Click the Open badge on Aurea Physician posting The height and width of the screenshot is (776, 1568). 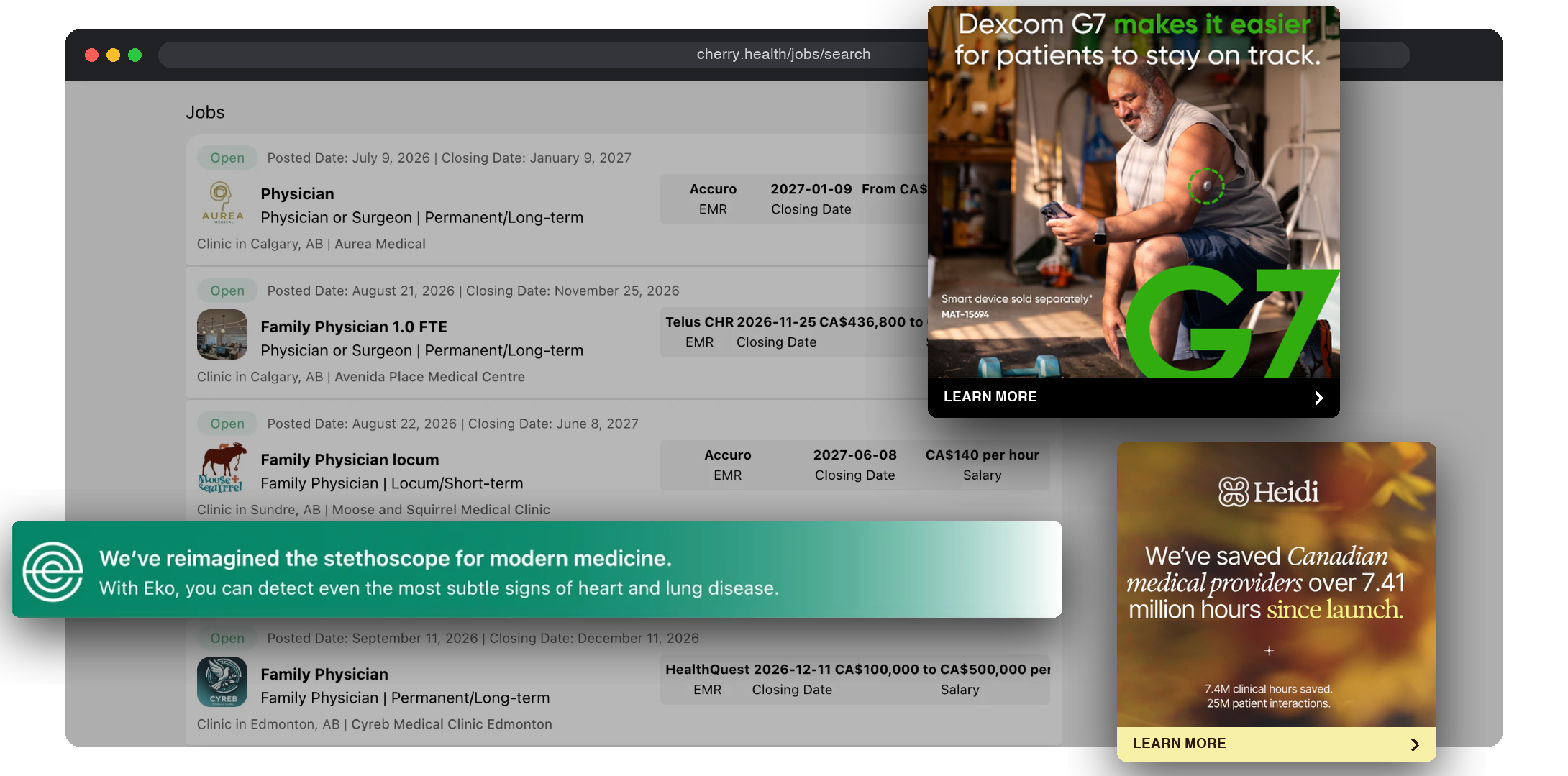[227, 158]
